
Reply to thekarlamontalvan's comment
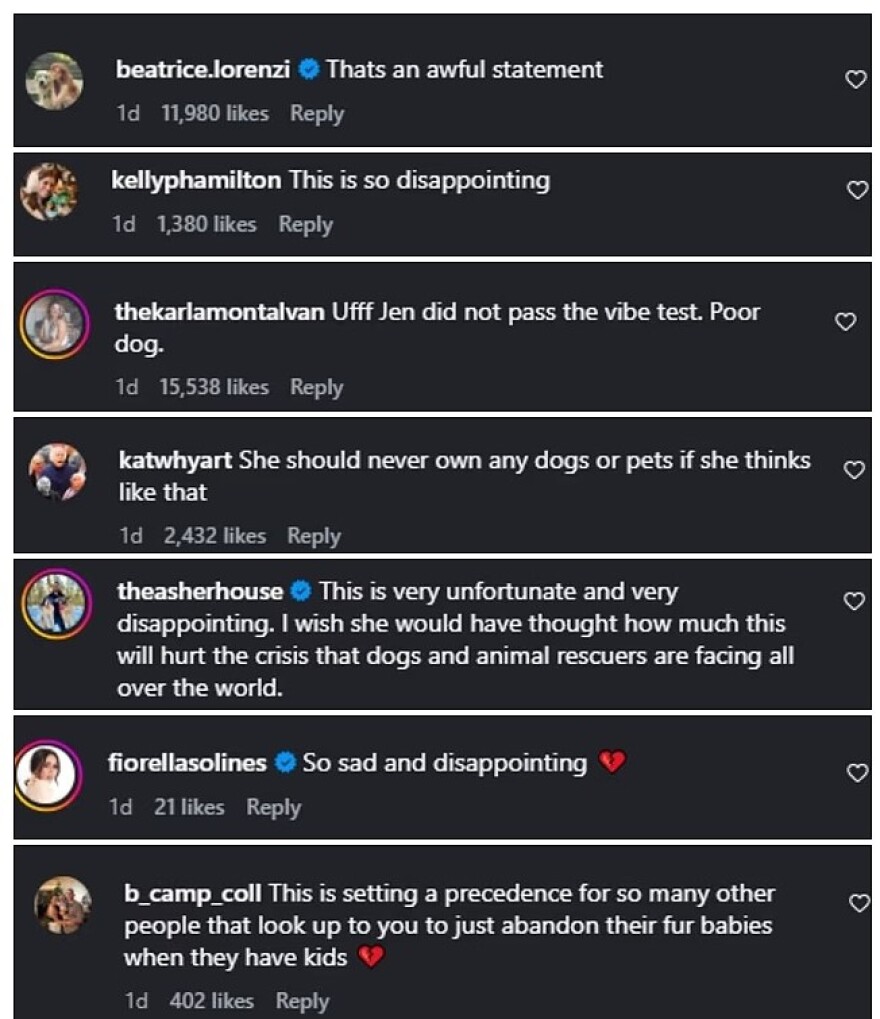(317, 387)
